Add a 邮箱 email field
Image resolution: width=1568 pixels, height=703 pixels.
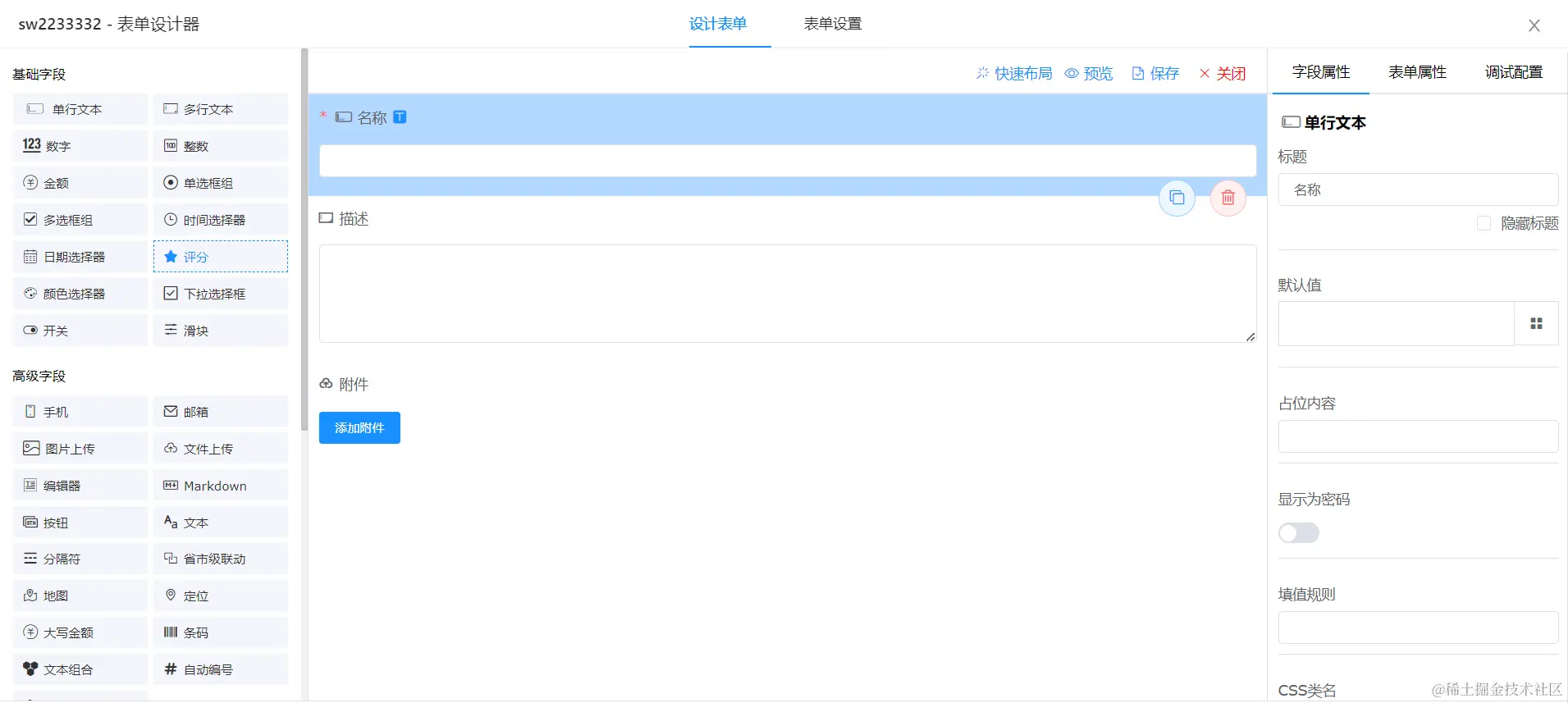tap(221, 412)
